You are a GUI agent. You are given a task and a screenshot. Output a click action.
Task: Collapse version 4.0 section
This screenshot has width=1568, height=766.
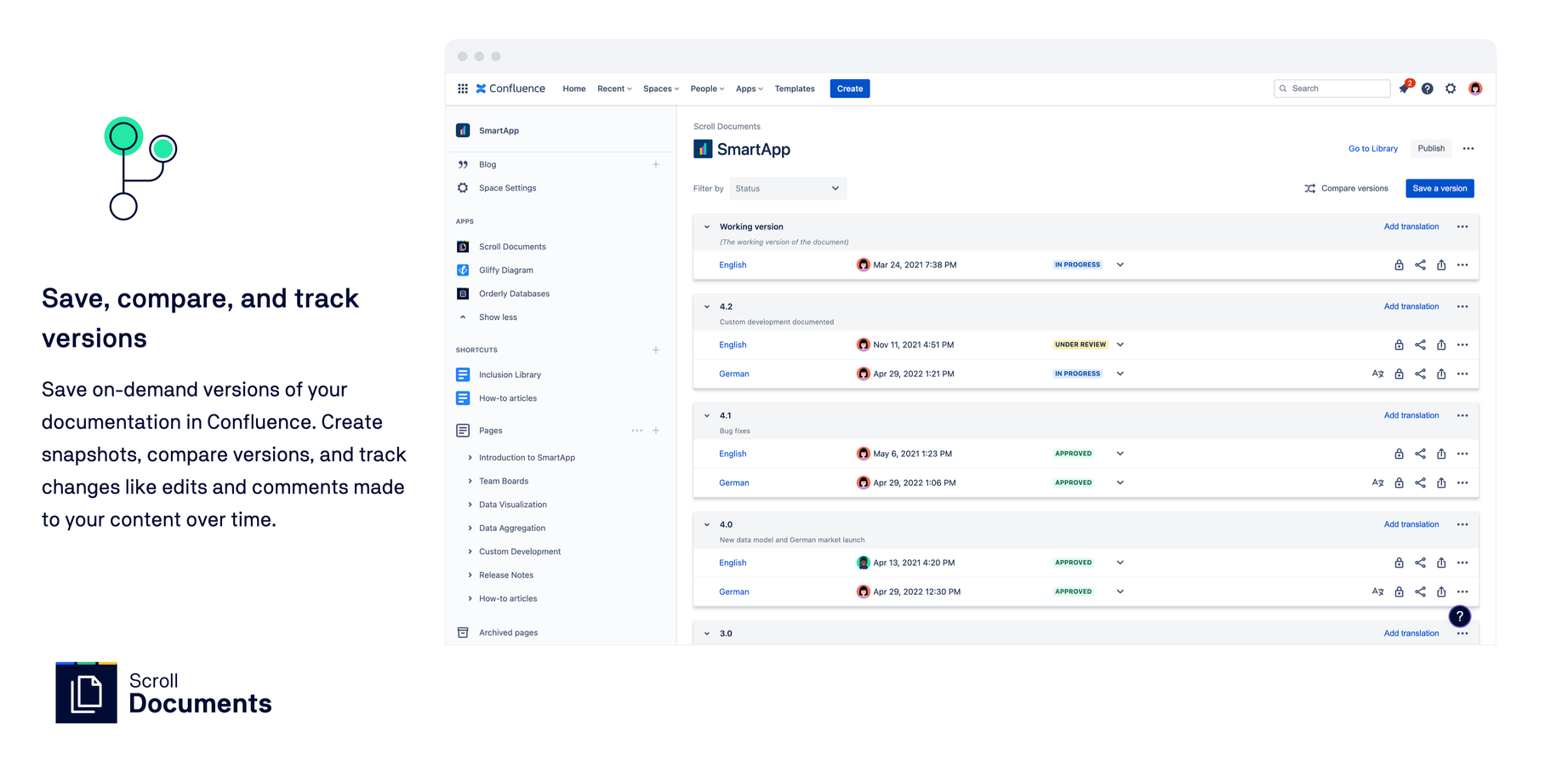[x=707, y=524]
